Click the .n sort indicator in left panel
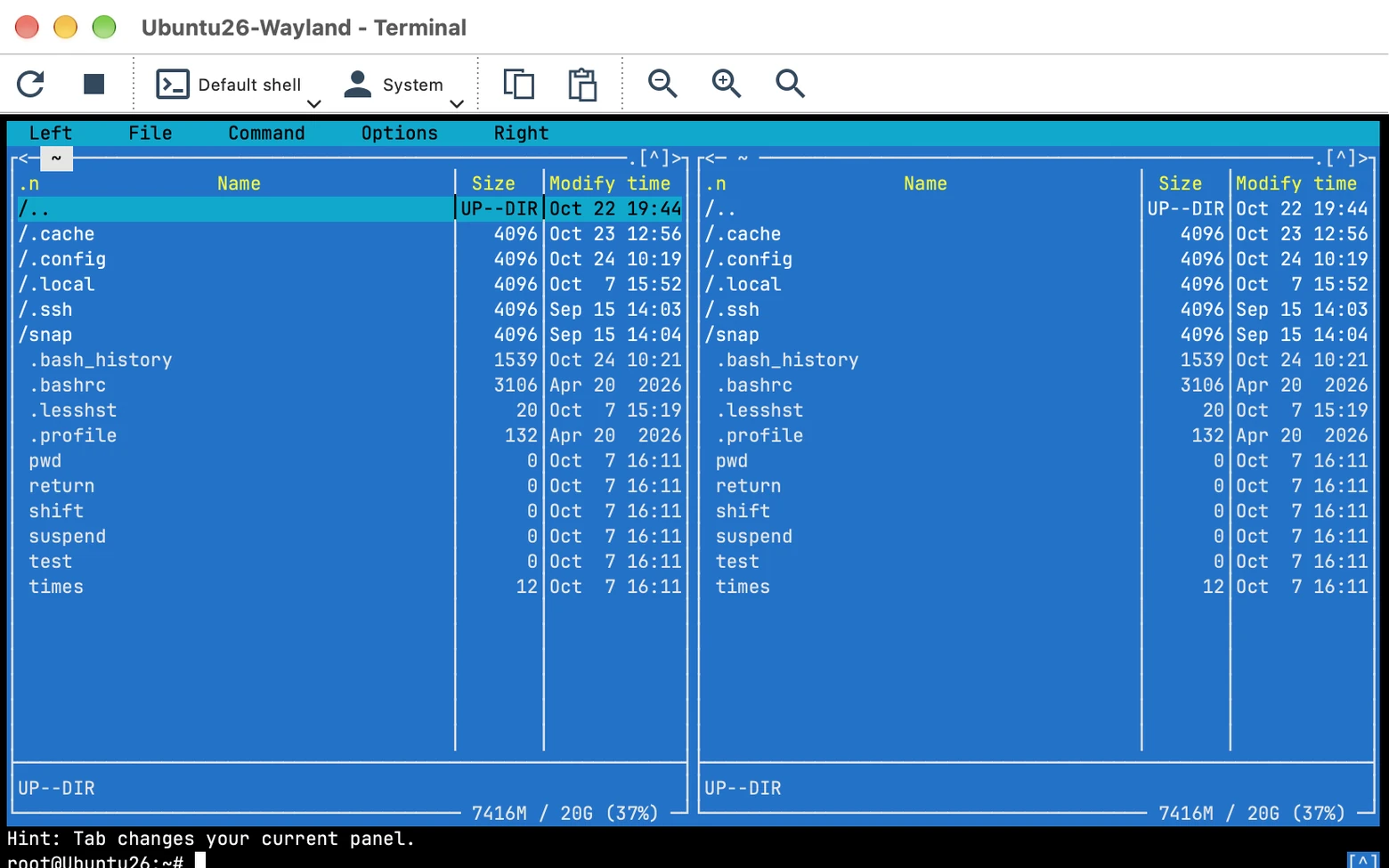The height and width of the screenshot is (868, 1389). pos(29,184)
